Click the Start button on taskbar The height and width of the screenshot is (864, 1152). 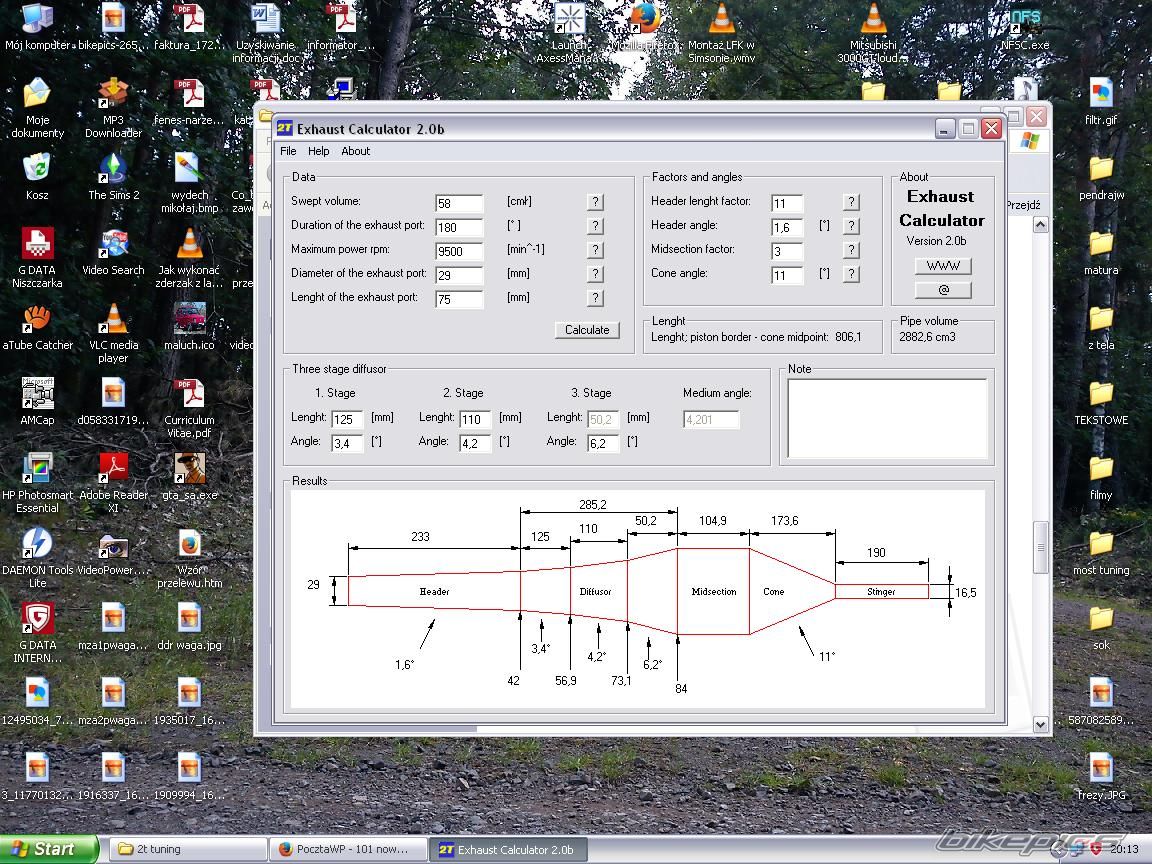[48, 849]
